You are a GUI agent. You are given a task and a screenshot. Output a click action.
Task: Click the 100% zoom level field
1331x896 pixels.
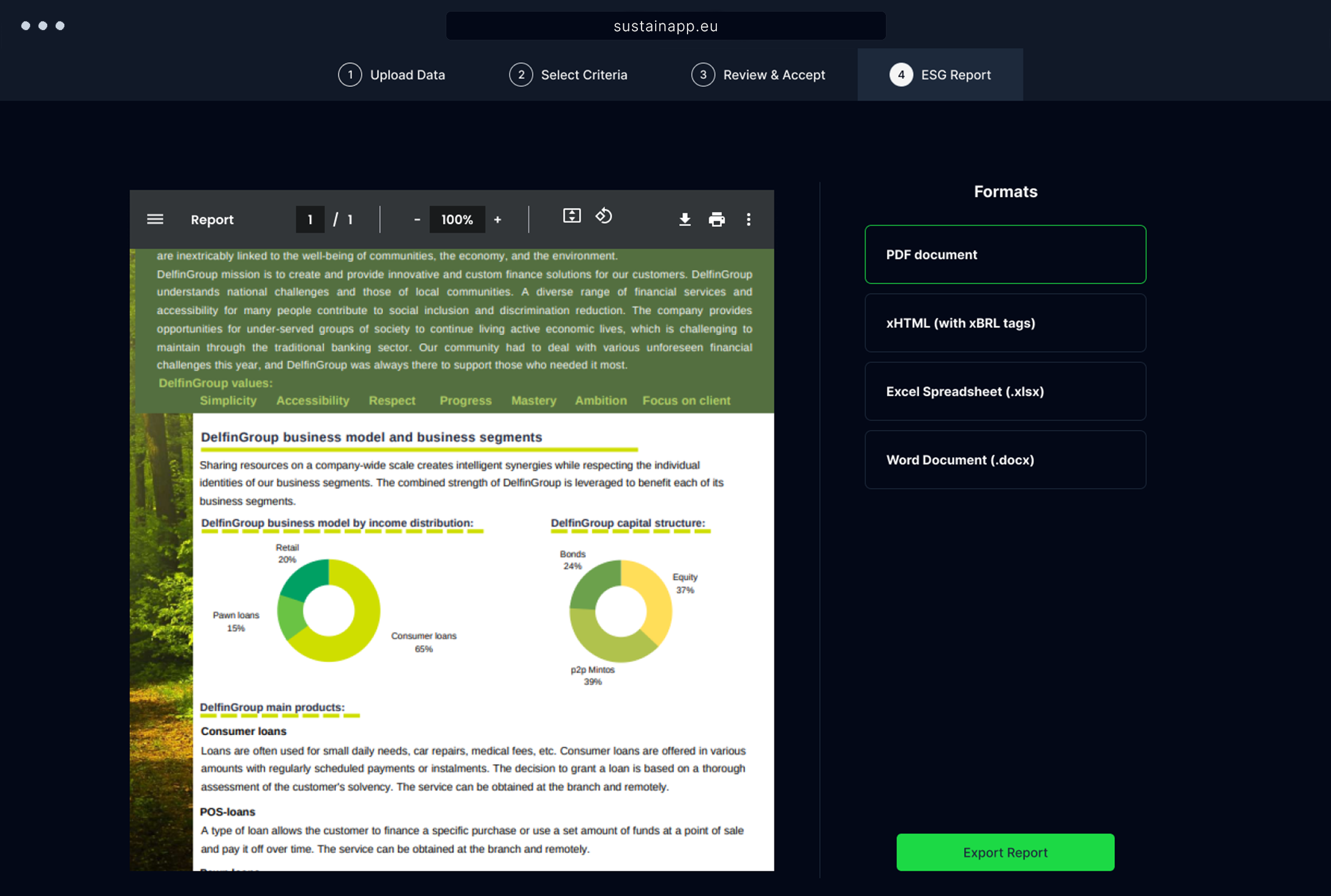tap(457, 220)
